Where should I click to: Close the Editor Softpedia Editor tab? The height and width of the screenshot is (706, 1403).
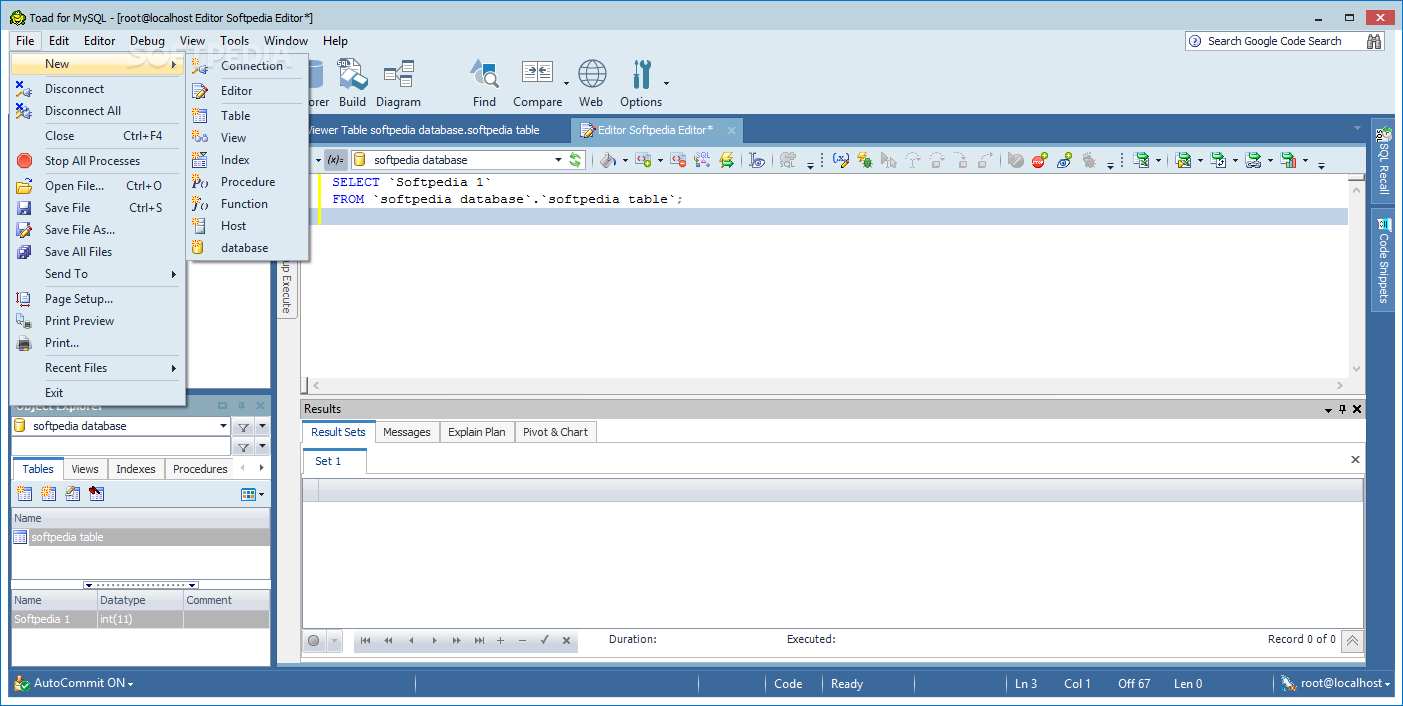coord(731,130)
